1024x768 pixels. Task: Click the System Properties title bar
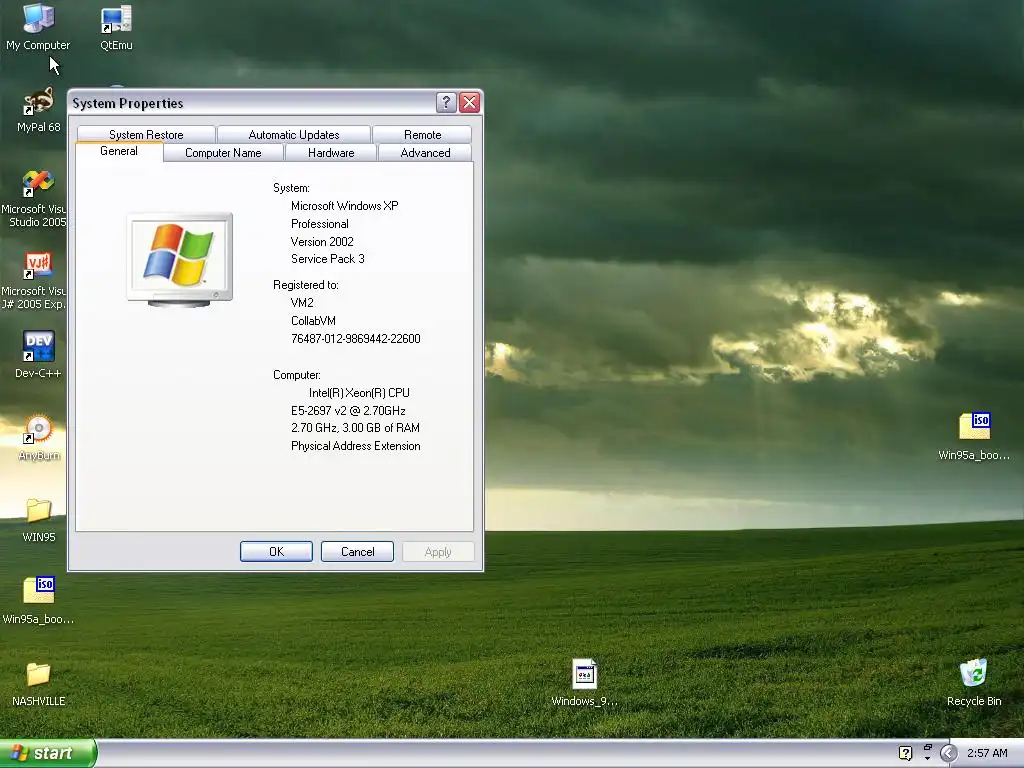pos(251,103)
